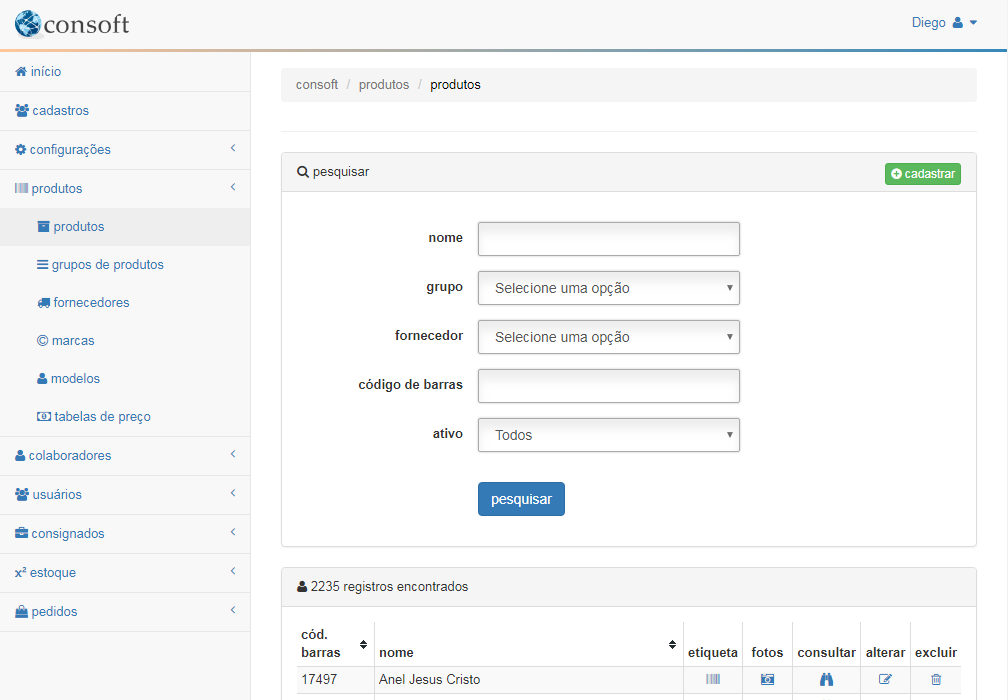Image resolution: width=1008 pixels, height=700 pixels.
Task: Open the fornecedor dropdown
Action: tap(608, 337)
